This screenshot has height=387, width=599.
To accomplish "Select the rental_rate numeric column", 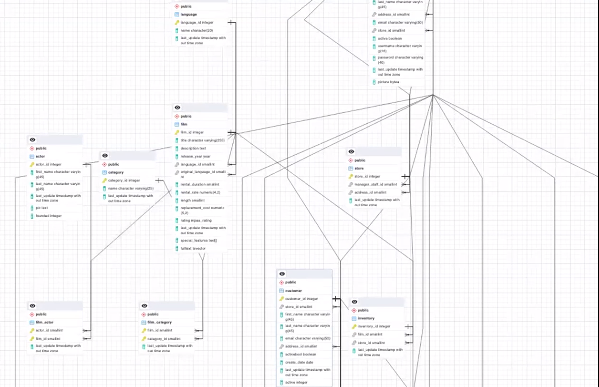I will [x=201, y=193].
